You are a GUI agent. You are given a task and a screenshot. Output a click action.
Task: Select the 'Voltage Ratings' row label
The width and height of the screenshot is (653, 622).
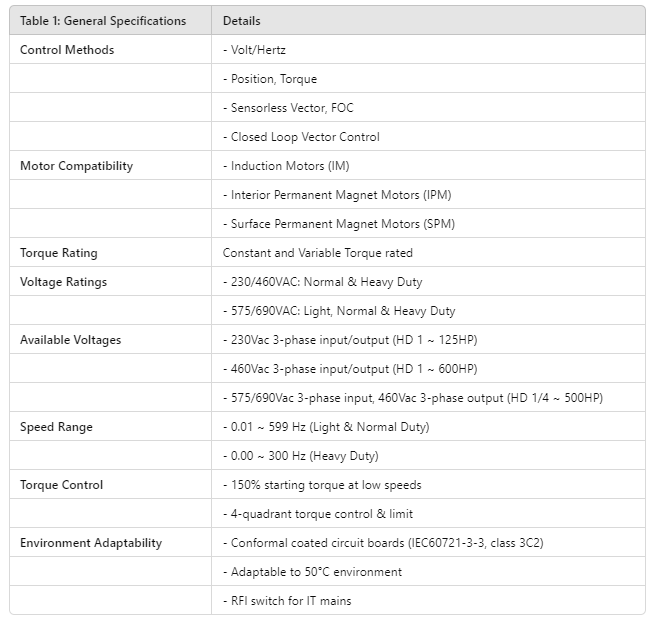click(x=63, y=282)
